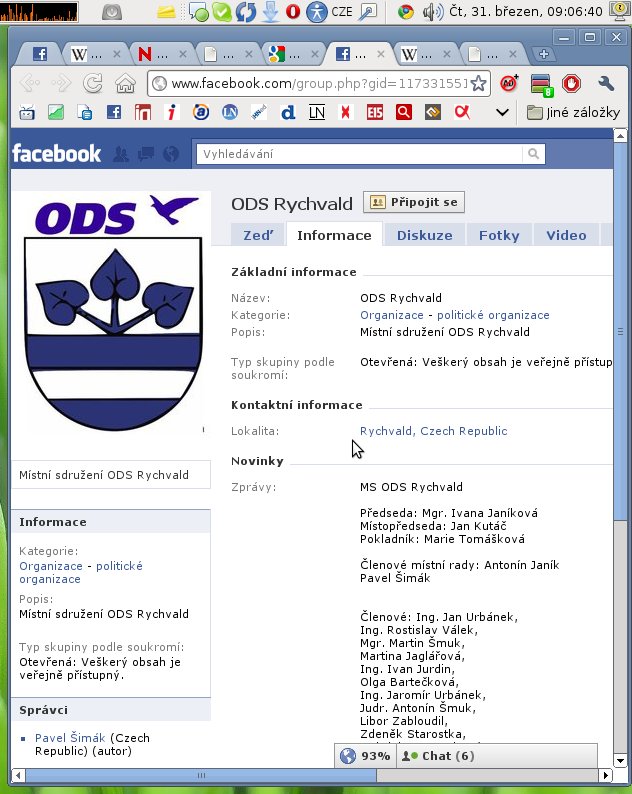Image resolution: width=632 pixels, height=794 pixels.
Task: Click the red stop-hand extension icon
Action: [x=572, y=84]
